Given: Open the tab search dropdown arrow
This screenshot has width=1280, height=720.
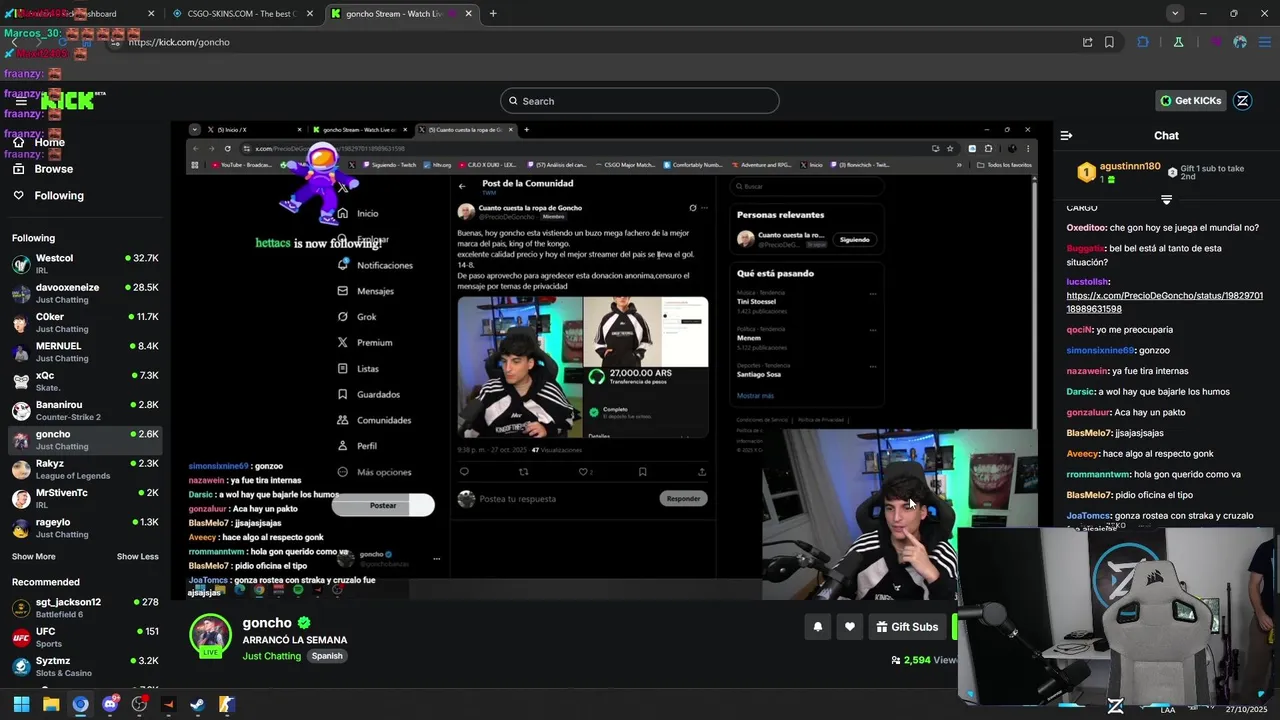Looking at the screenshot, I should pos(1175,14).
